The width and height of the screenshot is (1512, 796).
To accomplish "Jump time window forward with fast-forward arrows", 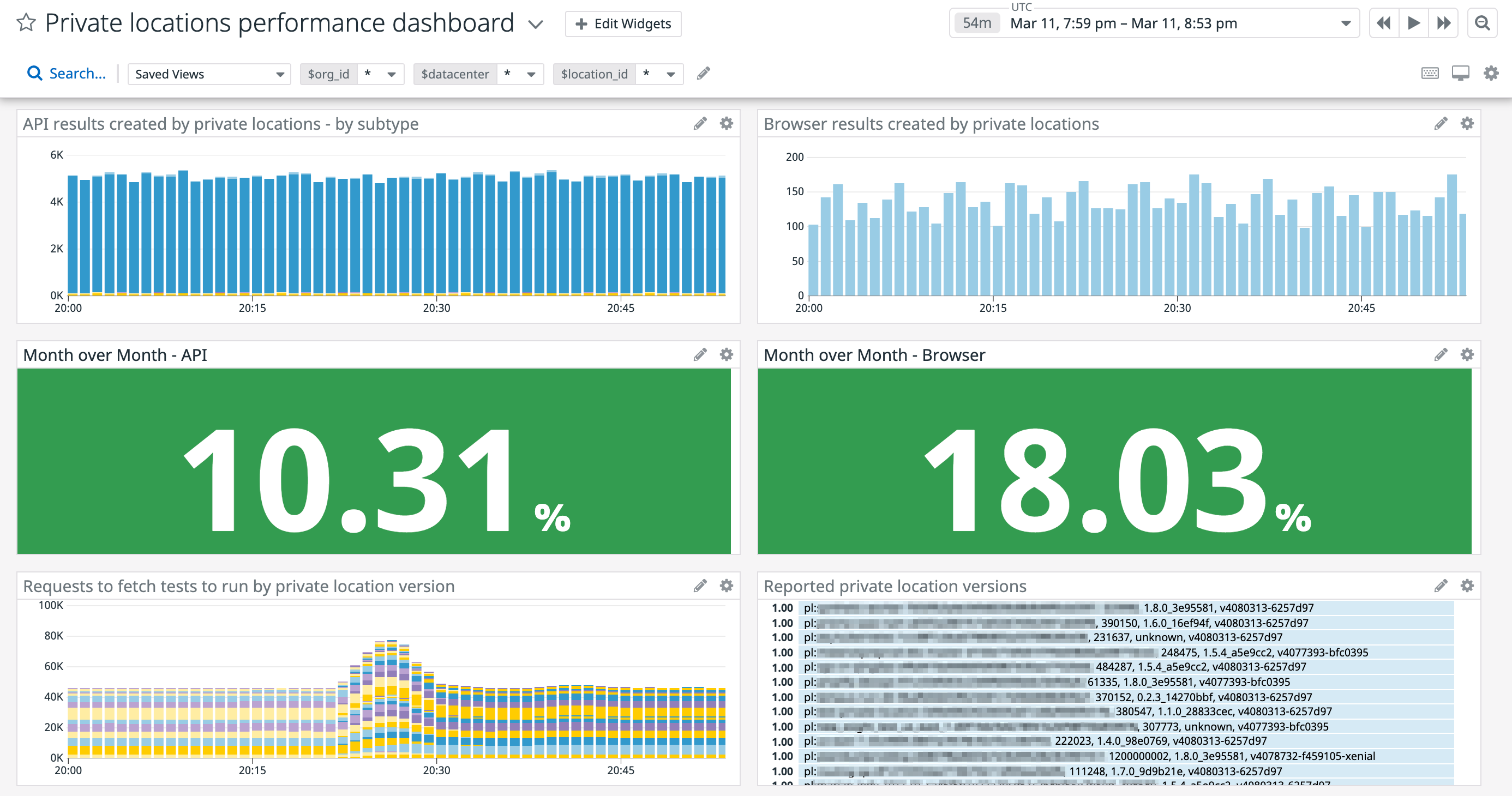I will 1444,23.
